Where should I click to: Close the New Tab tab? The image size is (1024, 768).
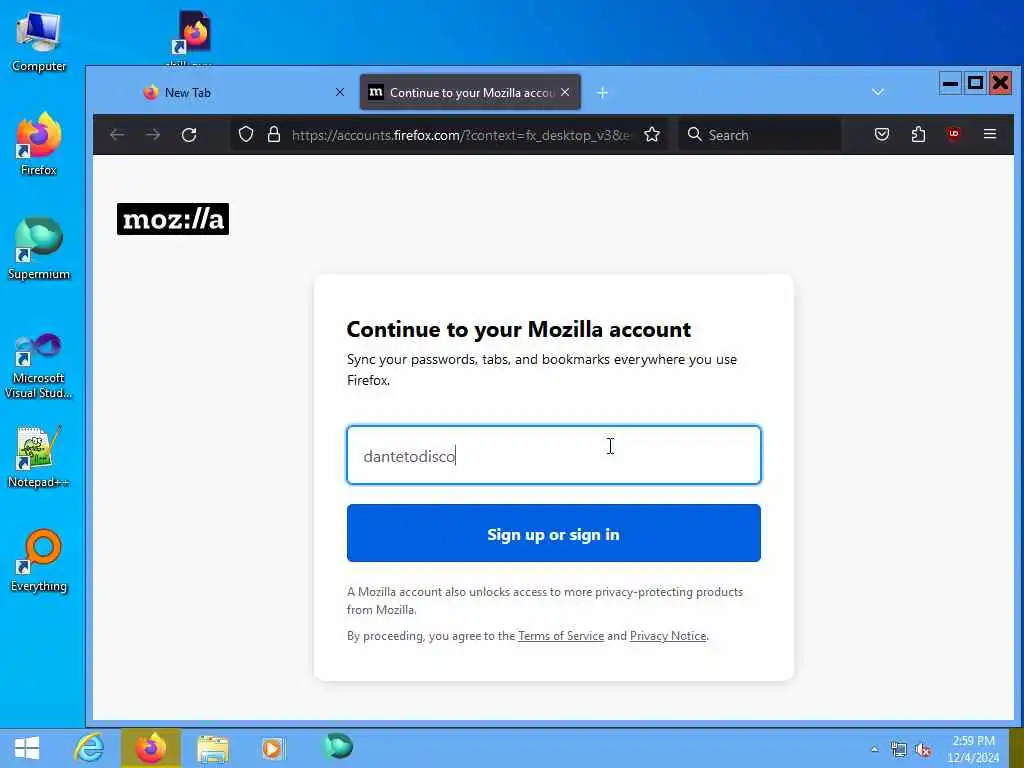[340, 92]
